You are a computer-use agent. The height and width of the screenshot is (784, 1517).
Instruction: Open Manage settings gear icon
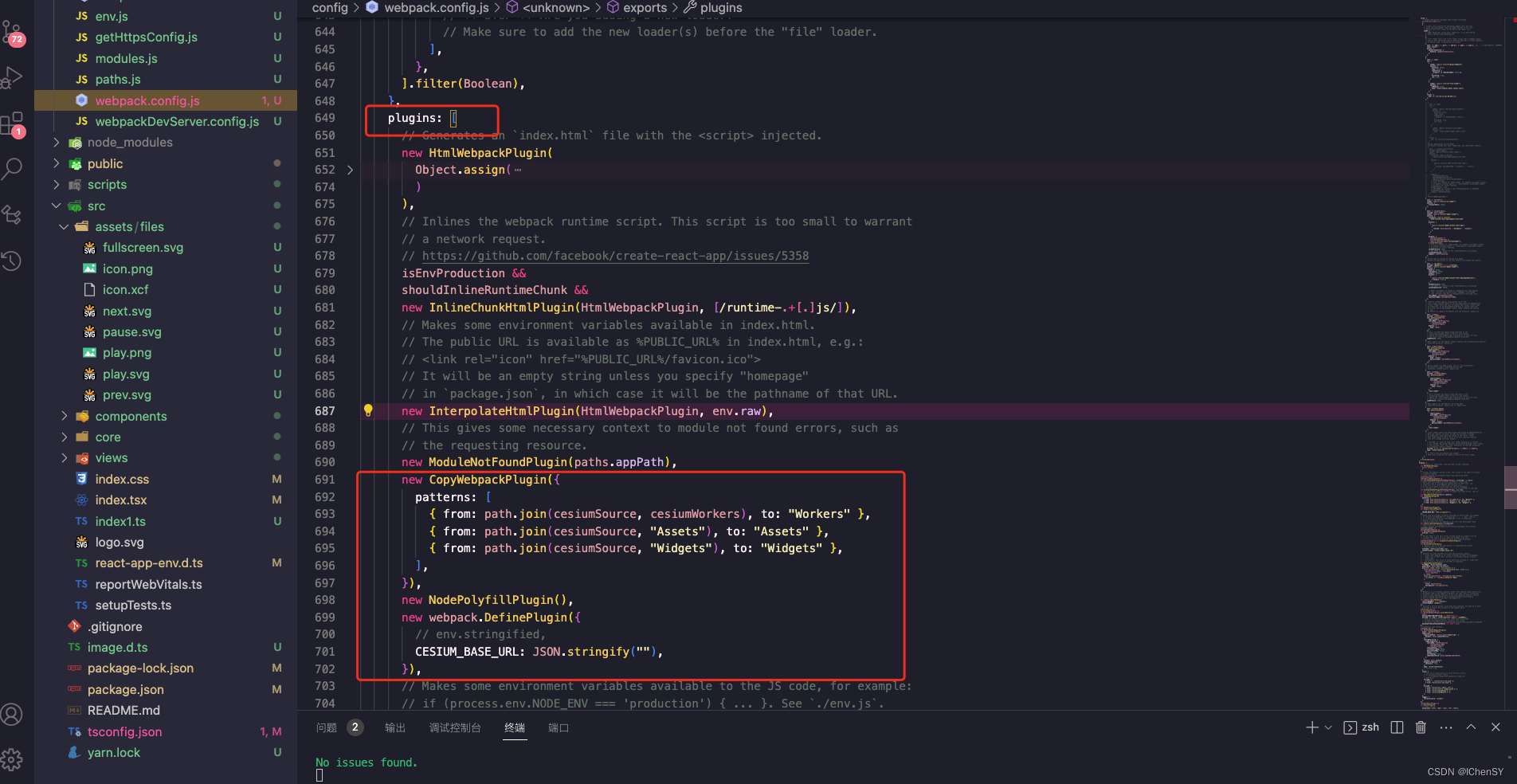[12, 759]
